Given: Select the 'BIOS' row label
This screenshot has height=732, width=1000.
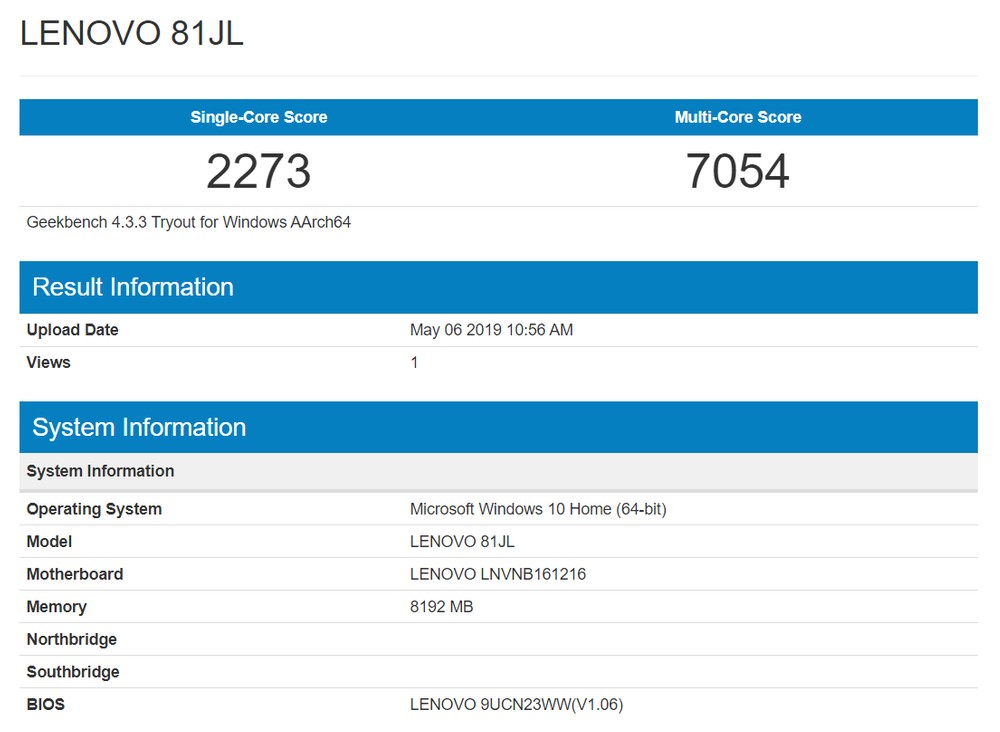Looking at the screenshot, I should (46, 704).
